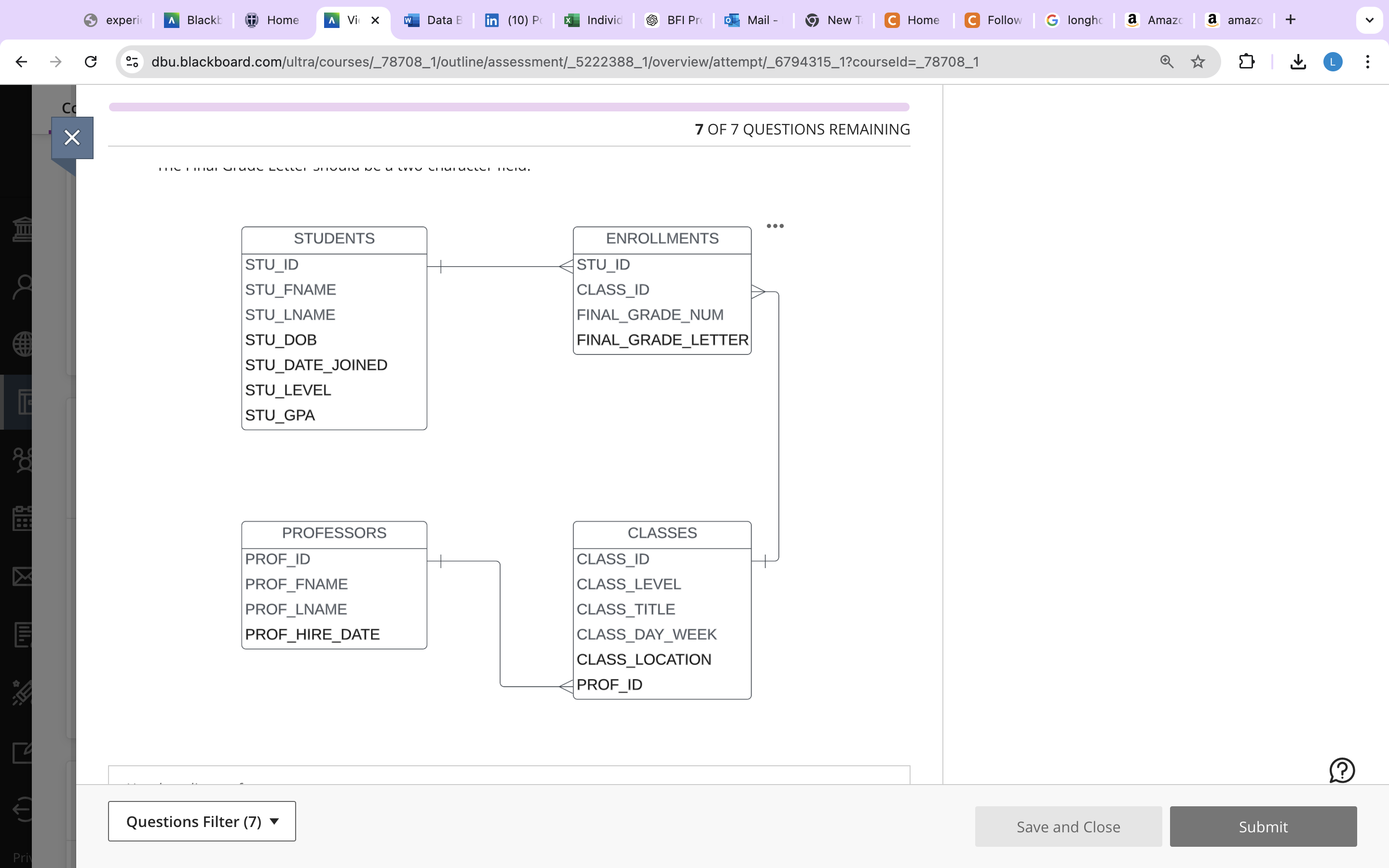Expand the Questions Filter dropdown

pyautogui.click(x=202, y=821)
